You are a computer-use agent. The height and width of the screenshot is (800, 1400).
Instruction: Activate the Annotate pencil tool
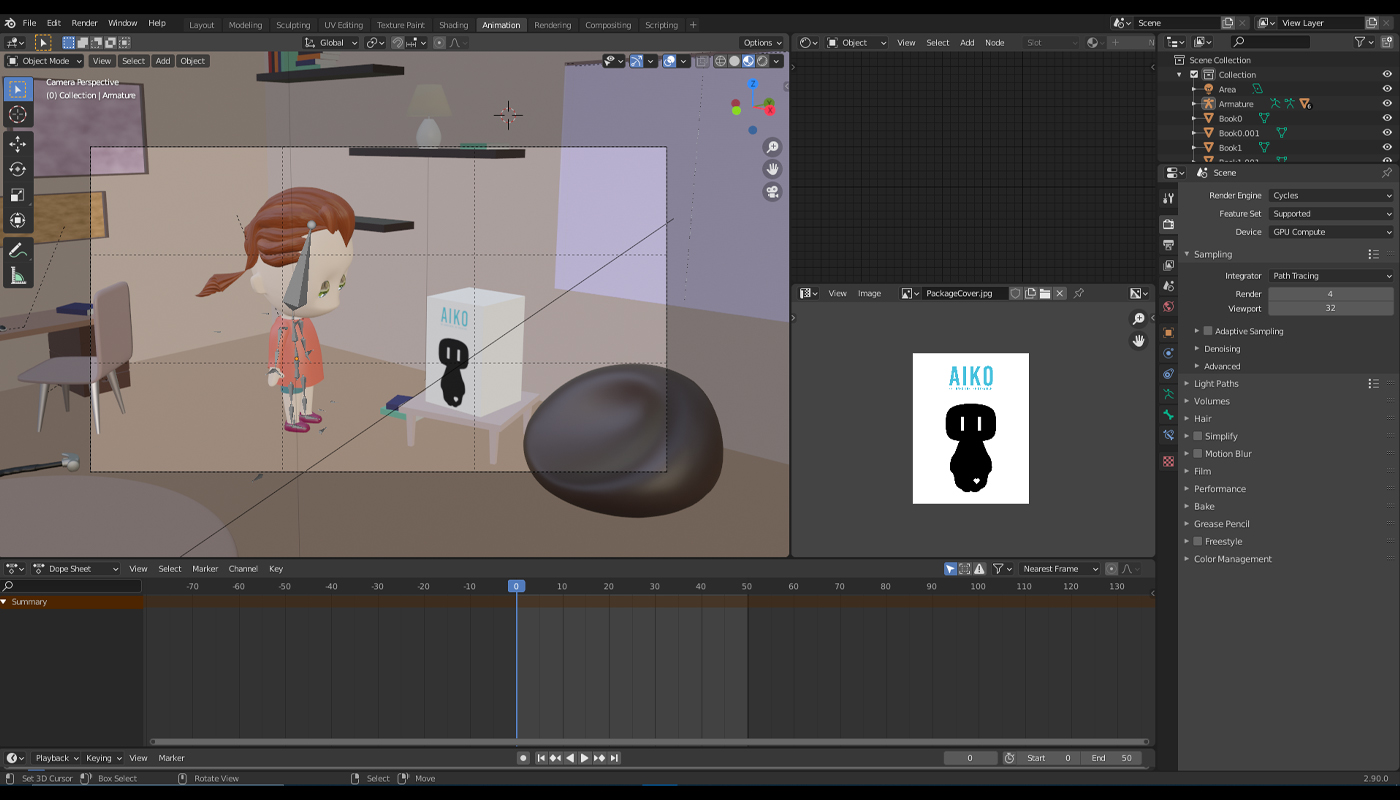[18, 250]
